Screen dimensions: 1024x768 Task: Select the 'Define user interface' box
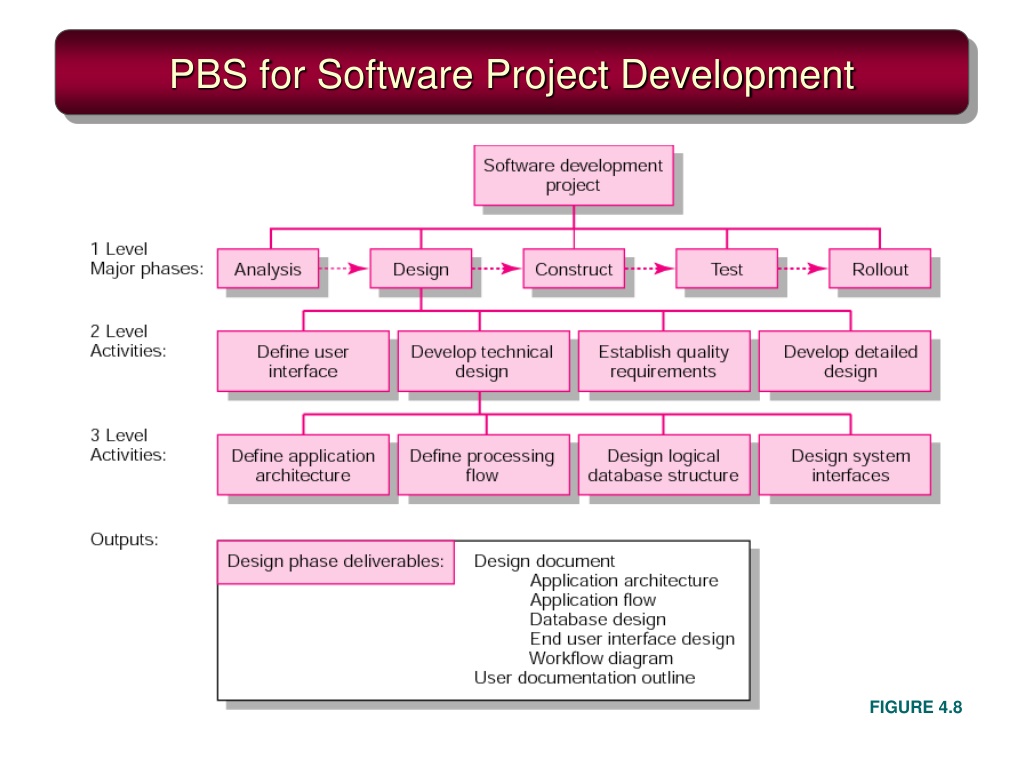tap(303, 361)
